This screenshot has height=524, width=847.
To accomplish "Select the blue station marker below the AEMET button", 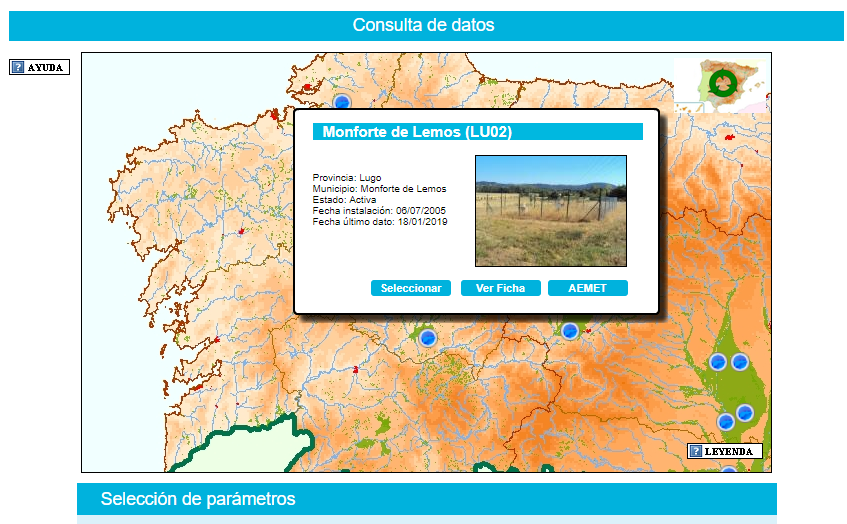I will click(570, 331).
